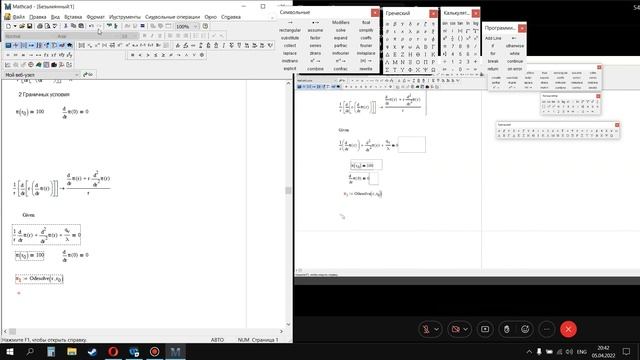Toggle the disabled camera in call bar

click(x=455, y=329)
